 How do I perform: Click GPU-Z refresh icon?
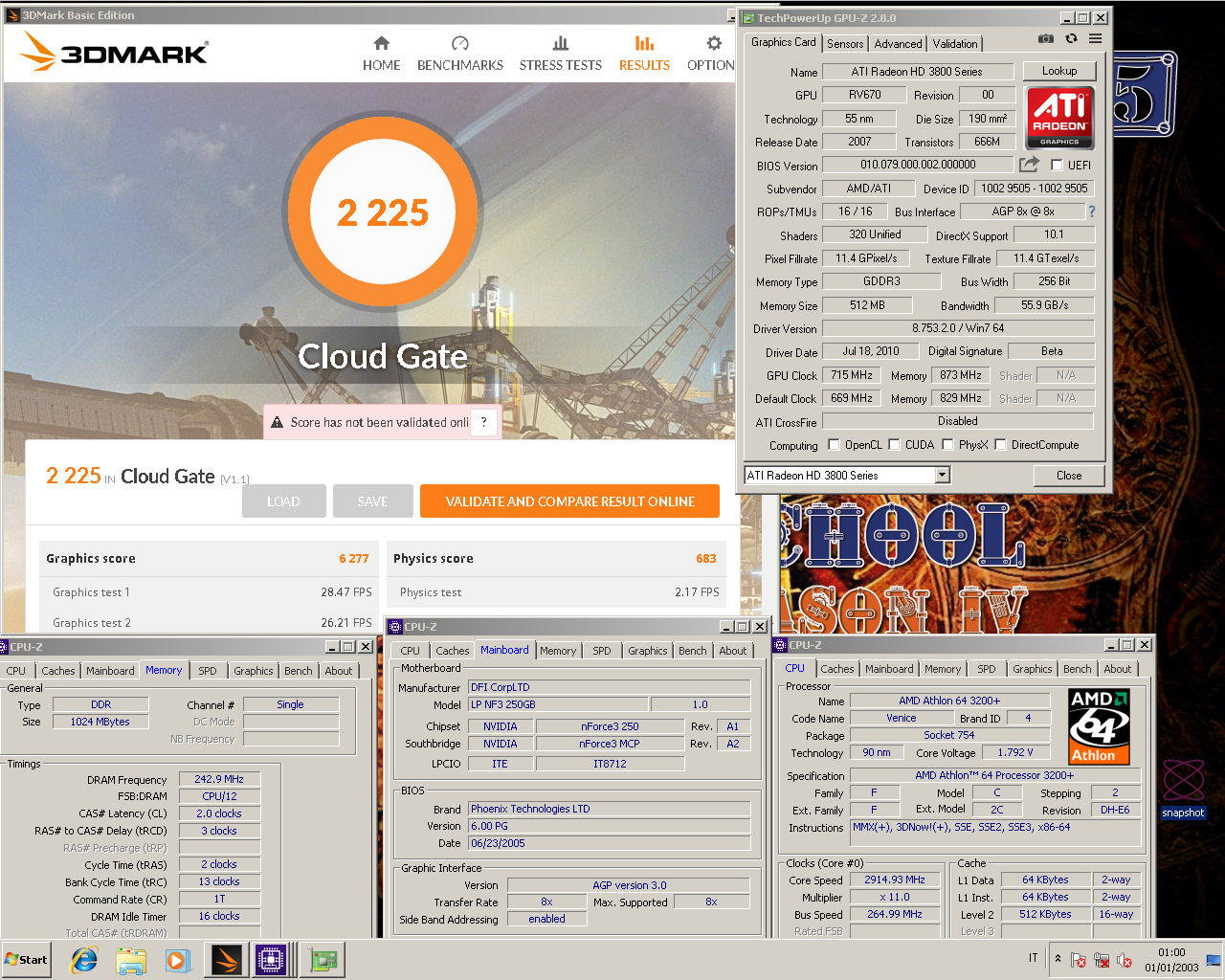pyautogui.click(x=1071, y=38)
